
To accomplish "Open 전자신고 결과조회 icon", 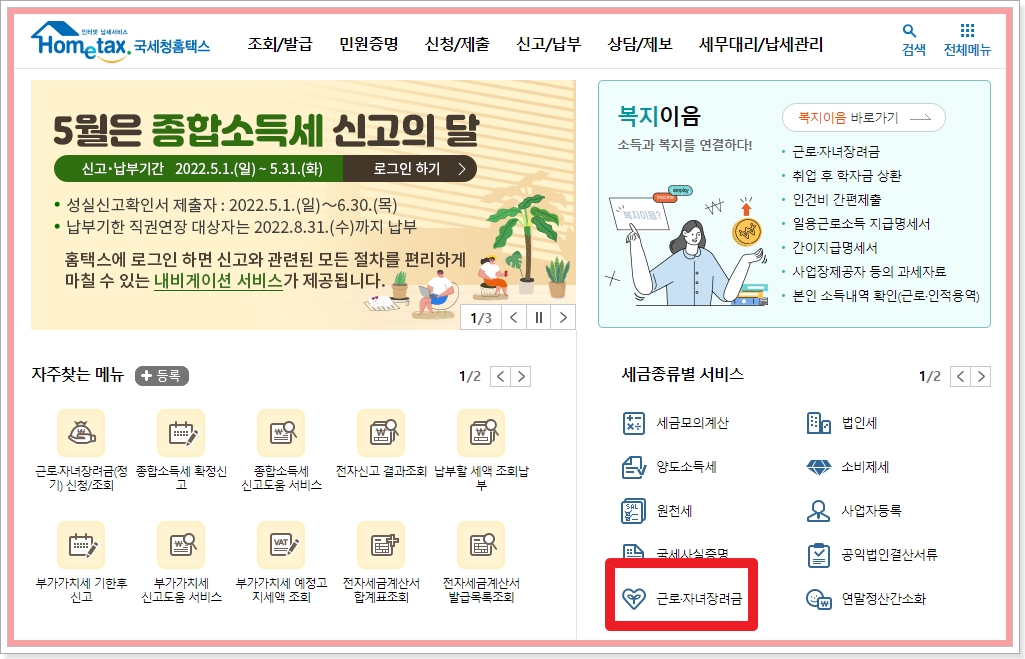I will (x=381, y=433).
